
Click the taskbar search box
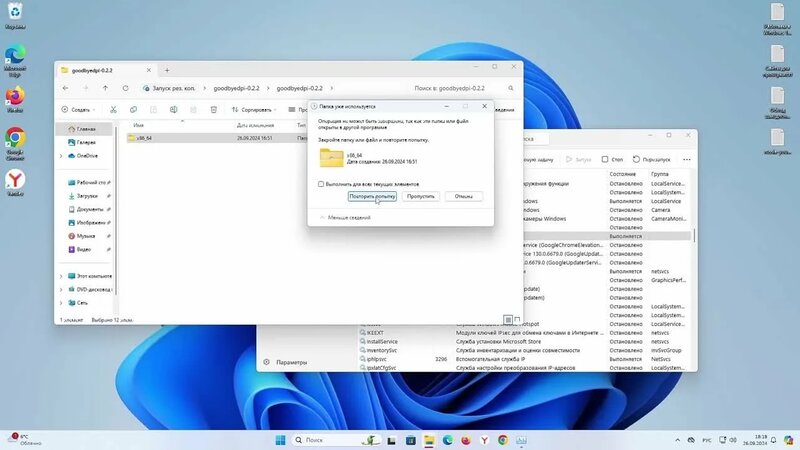(x=337, y=440)
